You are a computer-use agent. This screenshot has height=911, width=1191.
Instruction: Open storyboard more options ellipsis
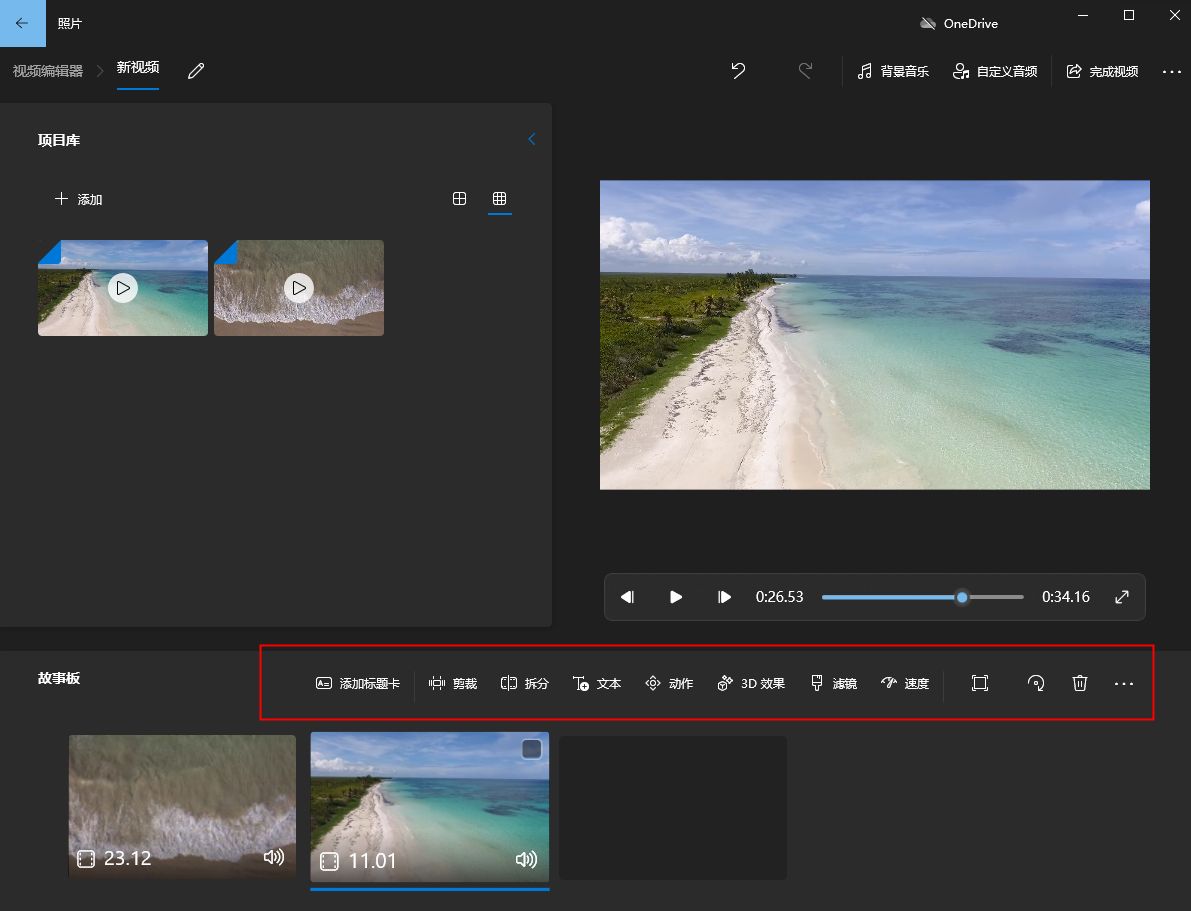coord(1124,684)
